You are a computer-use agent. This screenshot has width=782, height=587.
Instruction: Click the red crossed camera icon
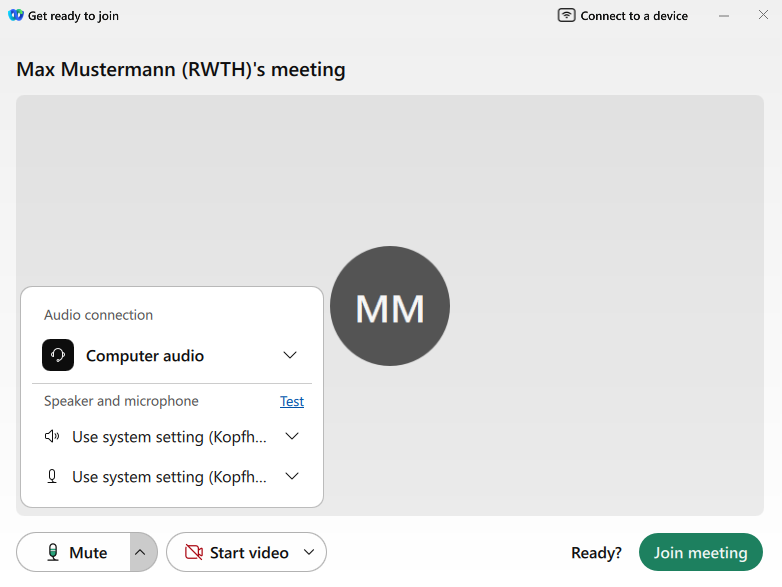click(194, 553)
